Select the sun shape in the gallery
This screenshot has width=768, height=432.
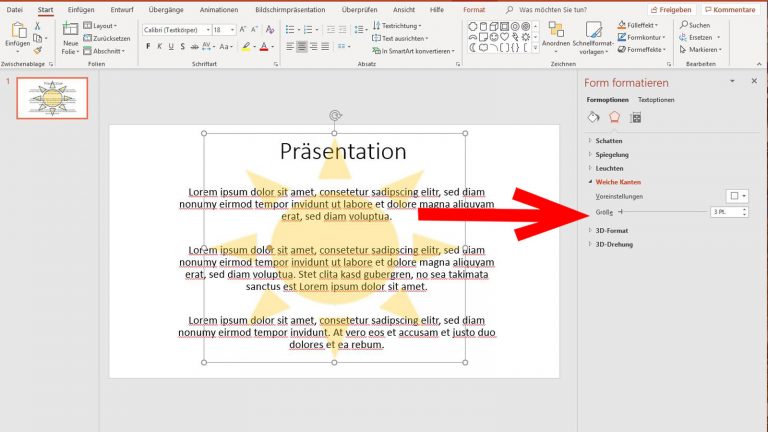526,37
